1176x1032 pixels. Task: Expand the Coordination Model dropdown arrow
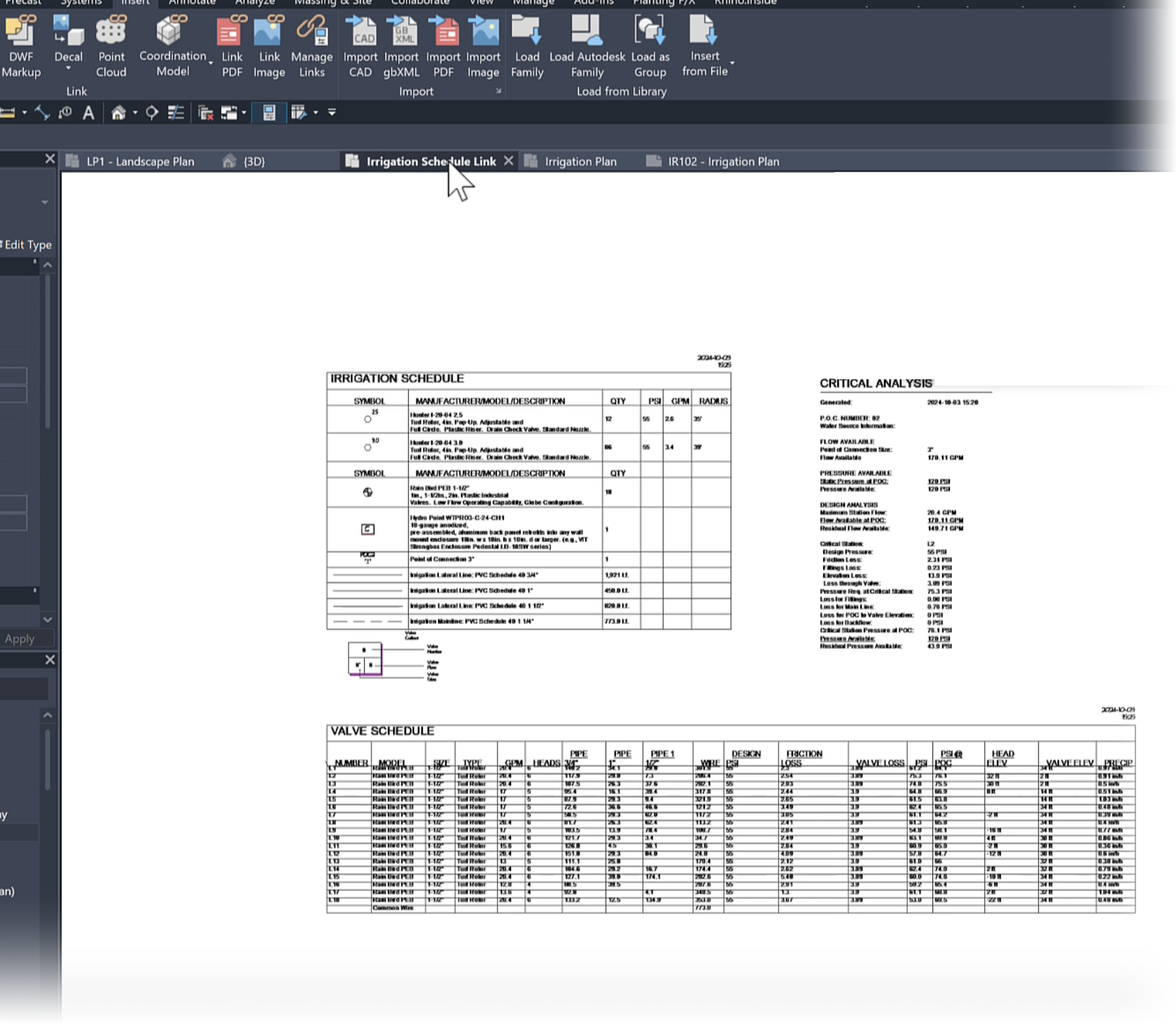pos(211,64)
